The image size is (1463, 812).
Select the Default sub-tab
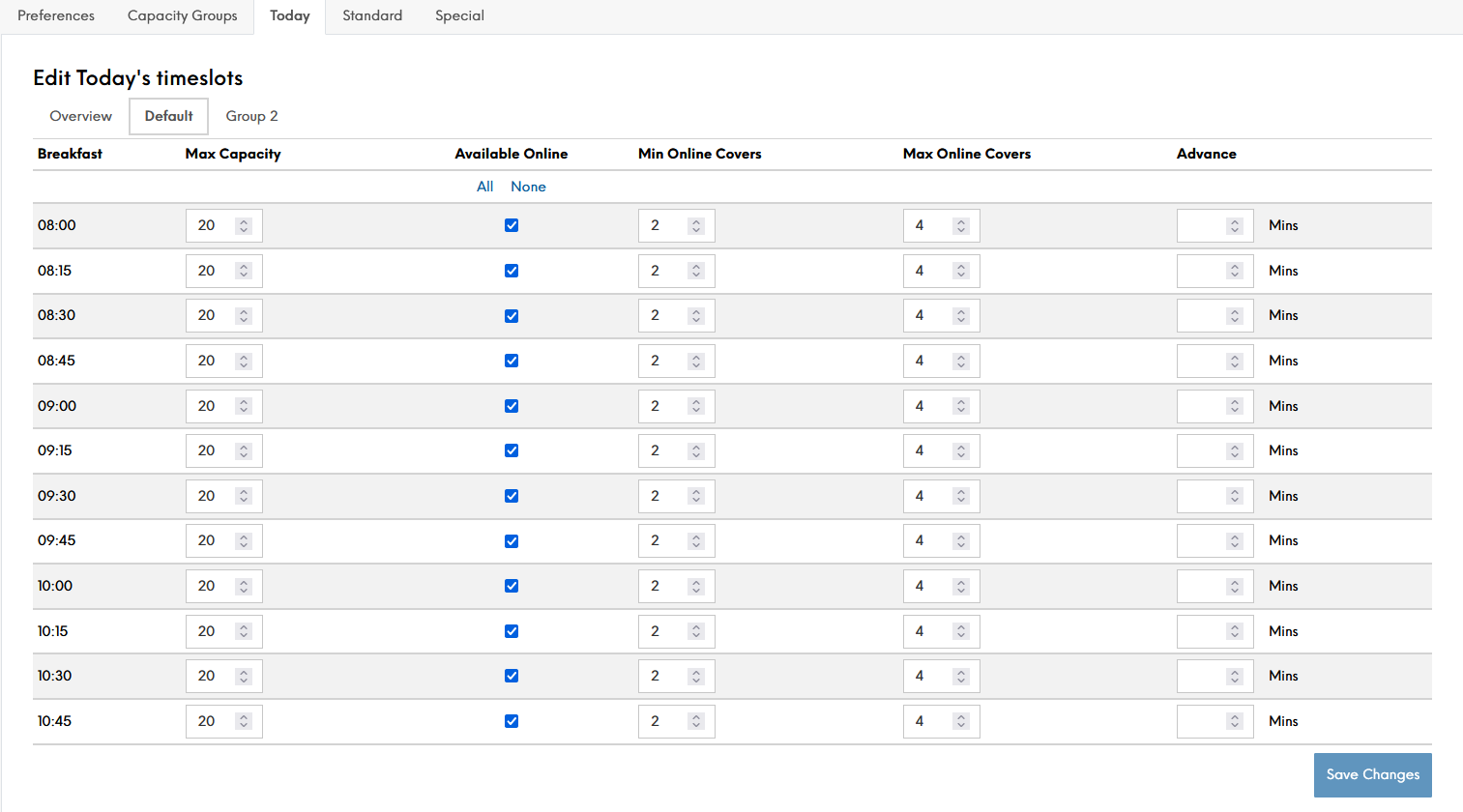coord(169,116)
